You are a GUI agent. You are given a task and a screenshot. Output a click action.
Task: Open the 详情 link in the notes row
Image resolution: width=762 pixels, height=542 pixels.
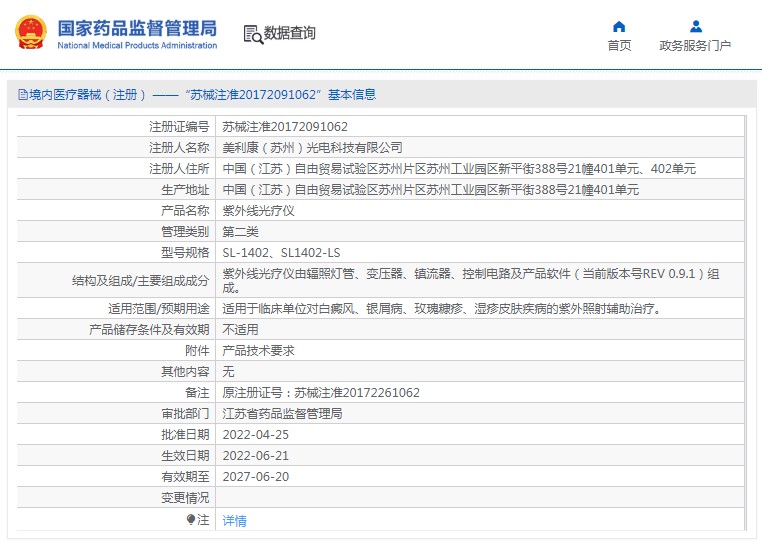point(234,521)
